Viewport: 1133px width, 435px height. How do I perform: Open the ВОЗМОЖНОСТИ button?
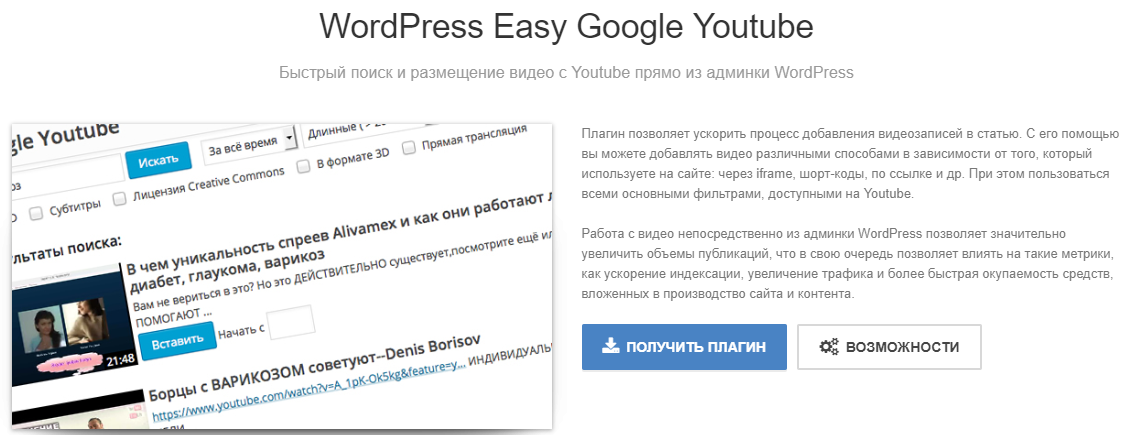(x=889, y=347)
